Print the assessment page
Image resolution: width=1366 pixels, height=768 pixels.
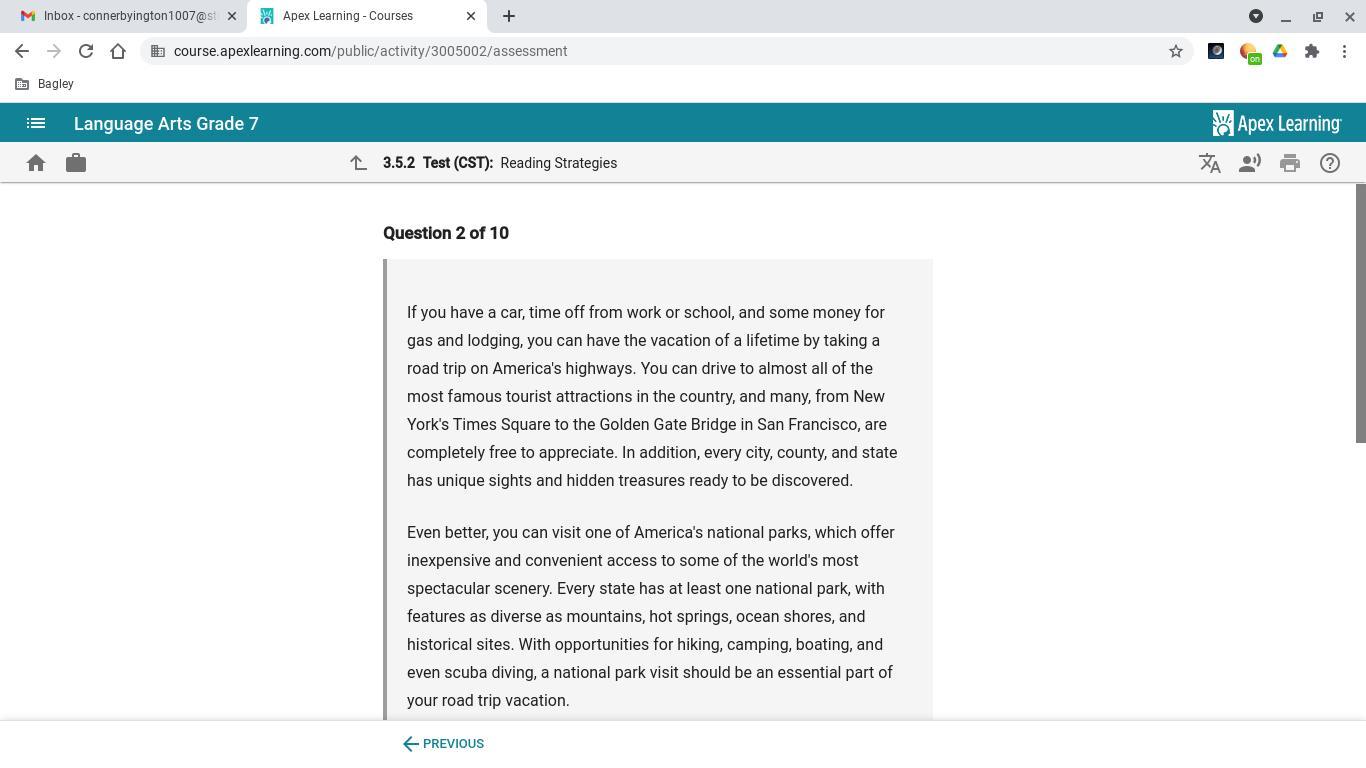pos(1290,163)
